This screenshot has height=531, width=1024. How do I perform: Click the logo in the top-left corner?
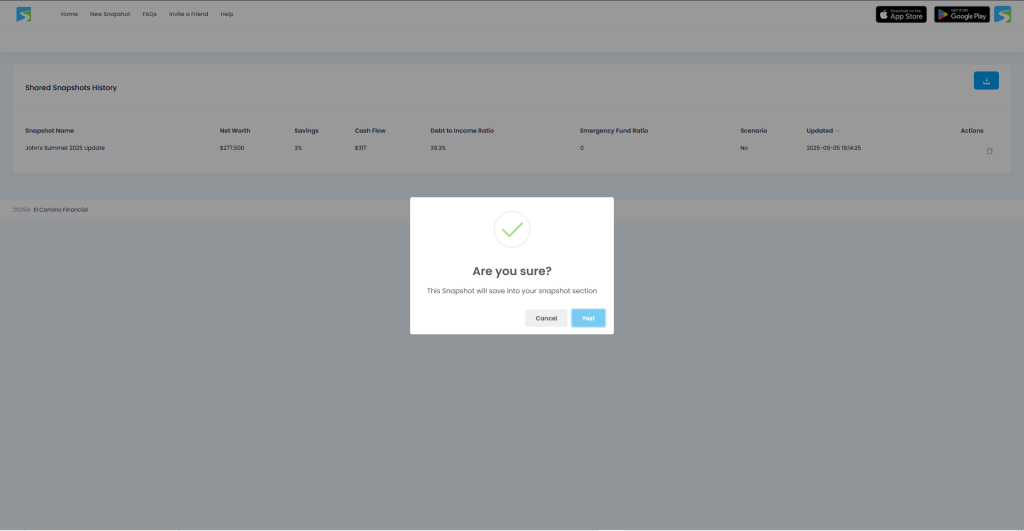tap(24, 14)
